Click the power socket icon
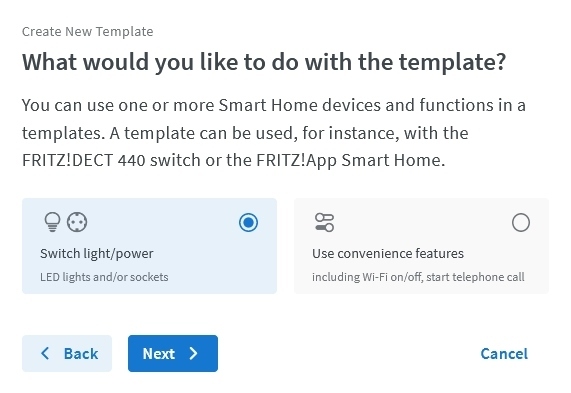The image size is (571, 393). tap(77, 222)
